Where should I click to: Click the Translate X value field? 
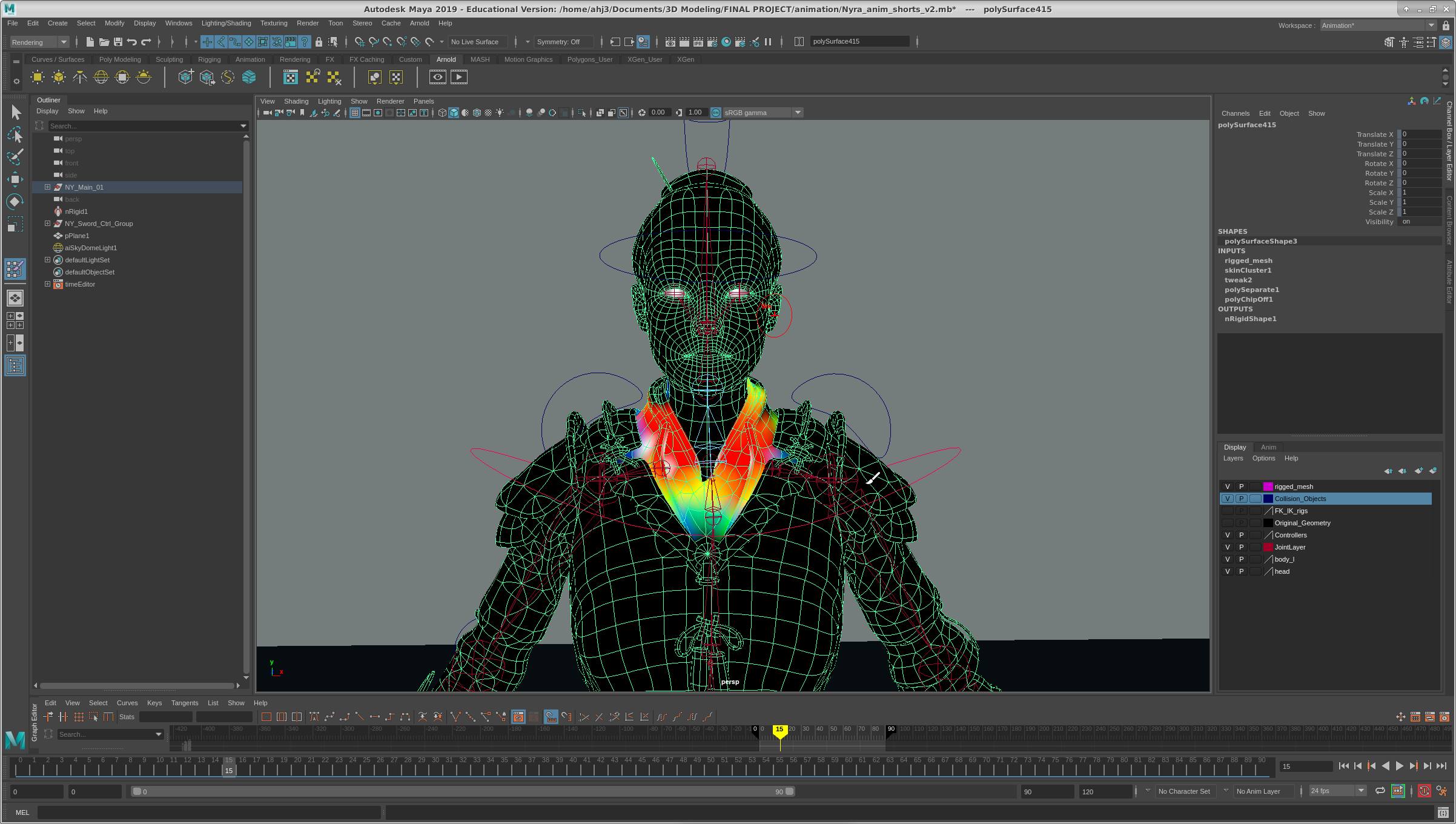pos(1420,135)
